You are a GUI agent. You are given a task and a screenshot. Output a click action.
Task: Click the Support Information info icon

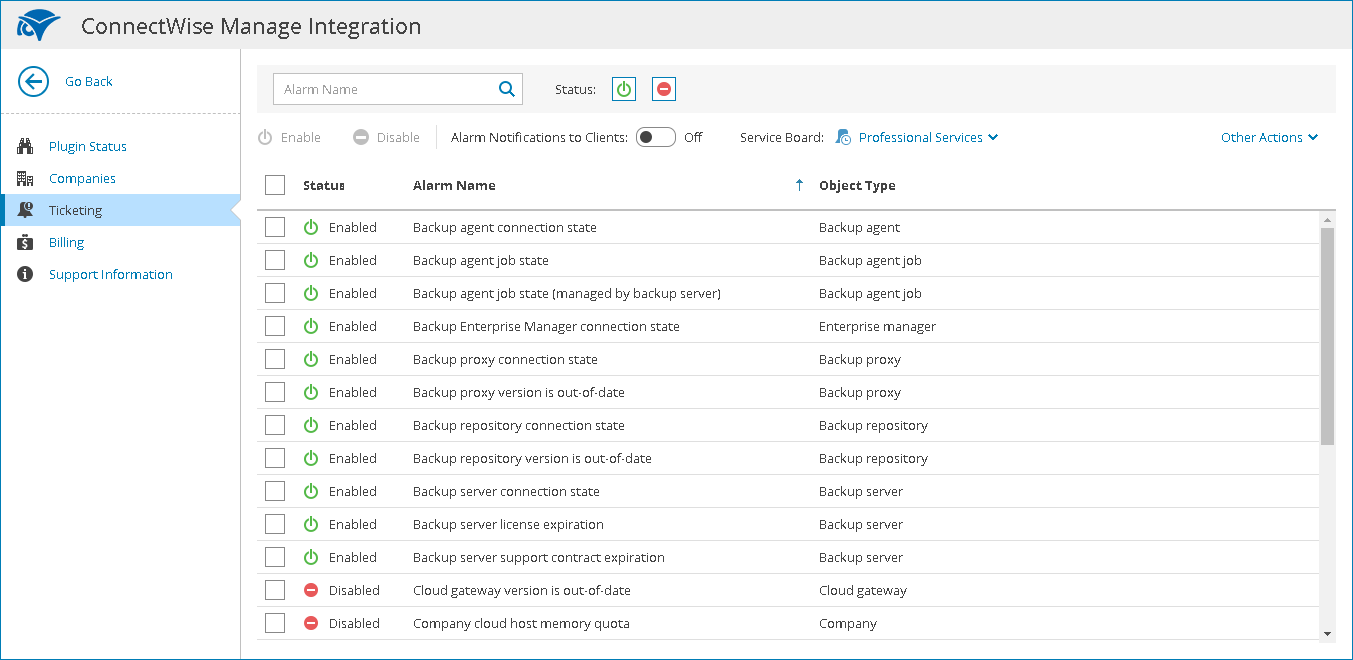(26, 275)
